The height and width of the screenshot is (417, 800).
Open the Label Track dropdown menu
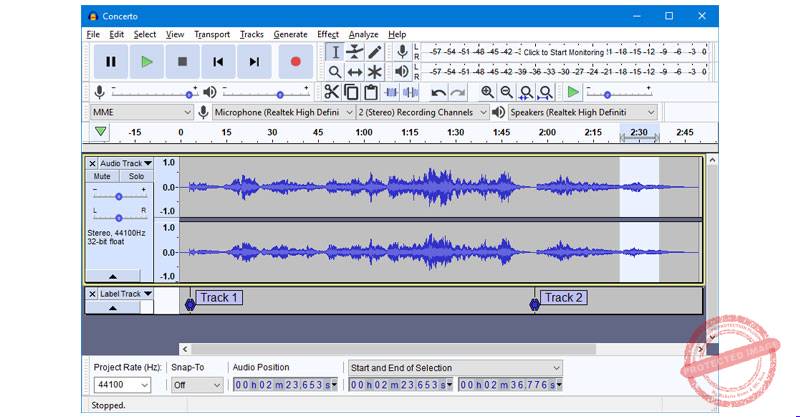(x=126, y=294)
